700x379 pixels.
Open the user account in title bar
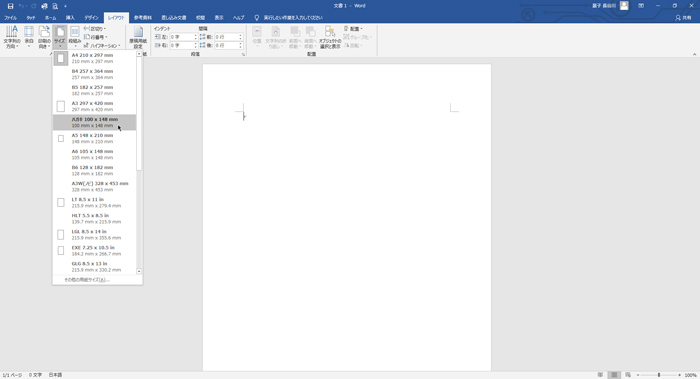point(610,6)
